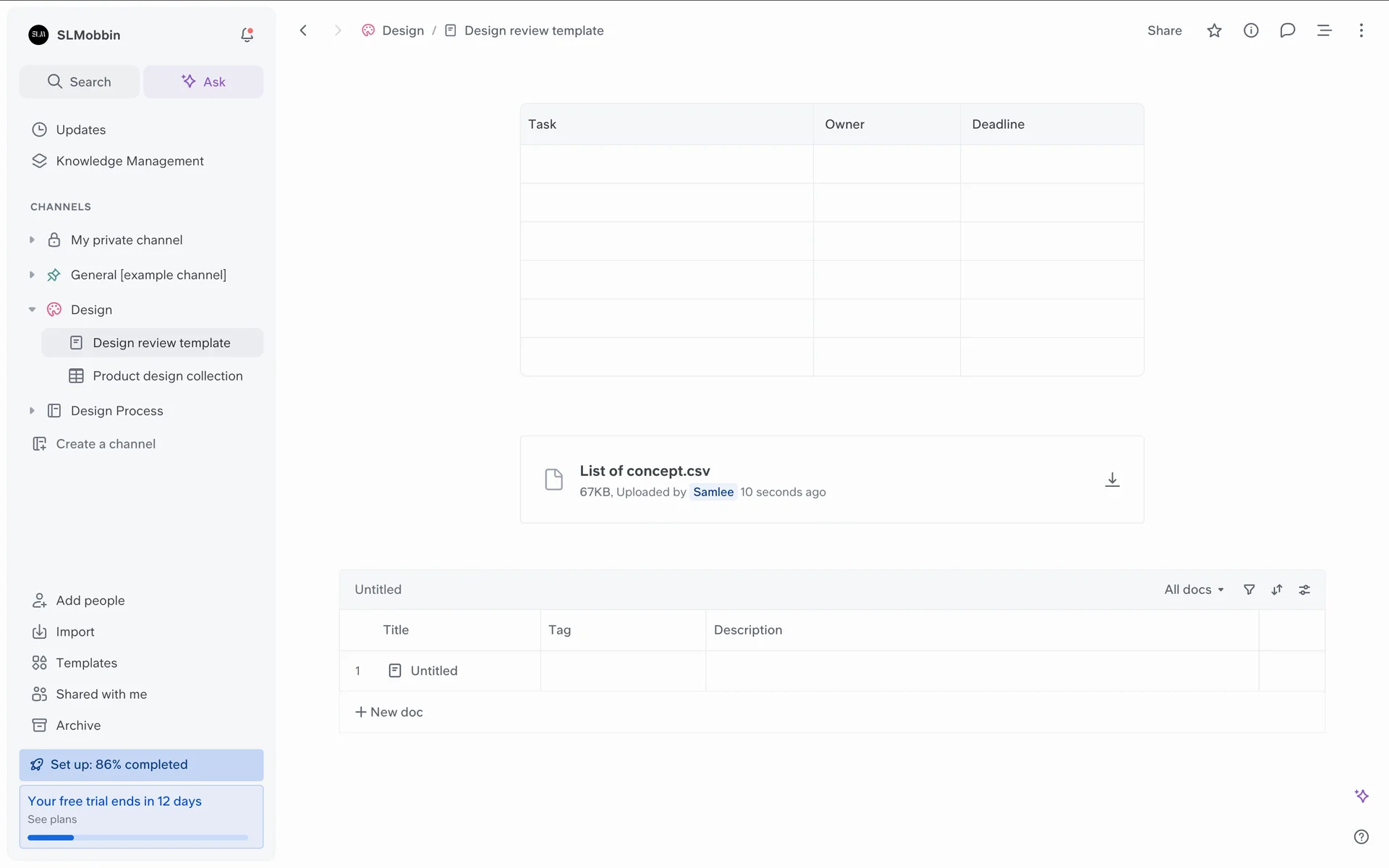Open the All docs dropdown
Image resolution: width=1389 pixels, height=868 pixels.
(1194, 590)
